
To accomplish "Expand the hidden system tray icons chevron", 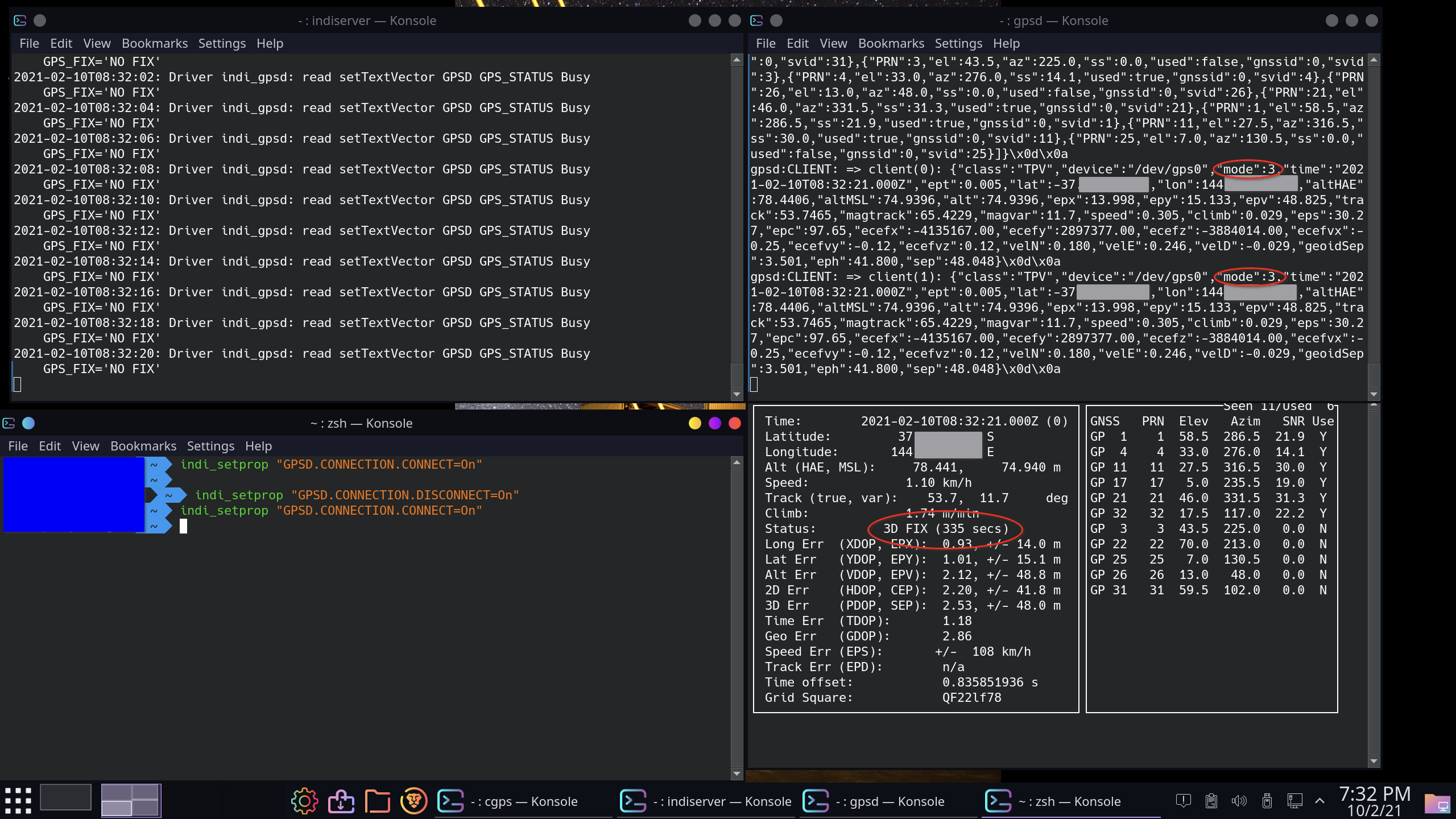I will [x=1319, y=801].
